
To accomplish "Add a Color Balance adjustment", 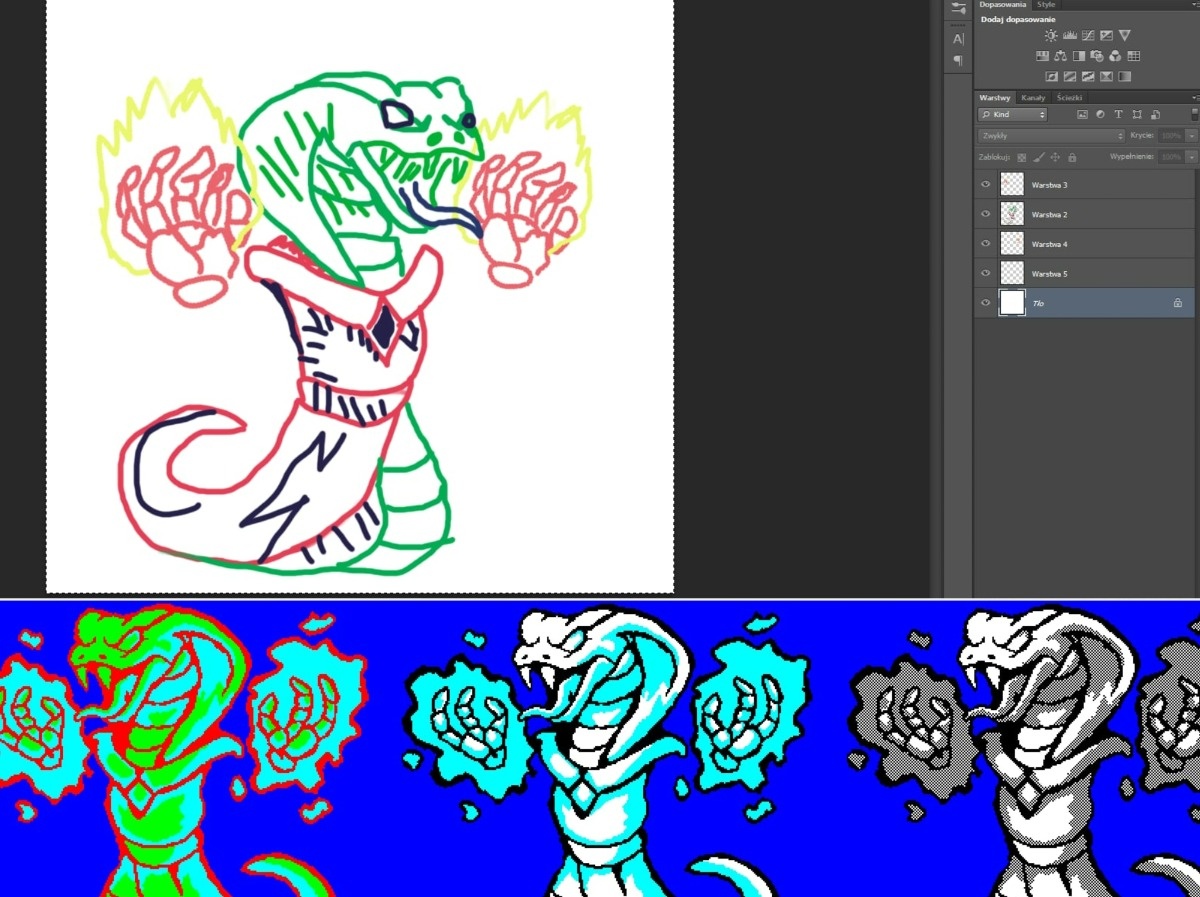I will click(1060, 56).
